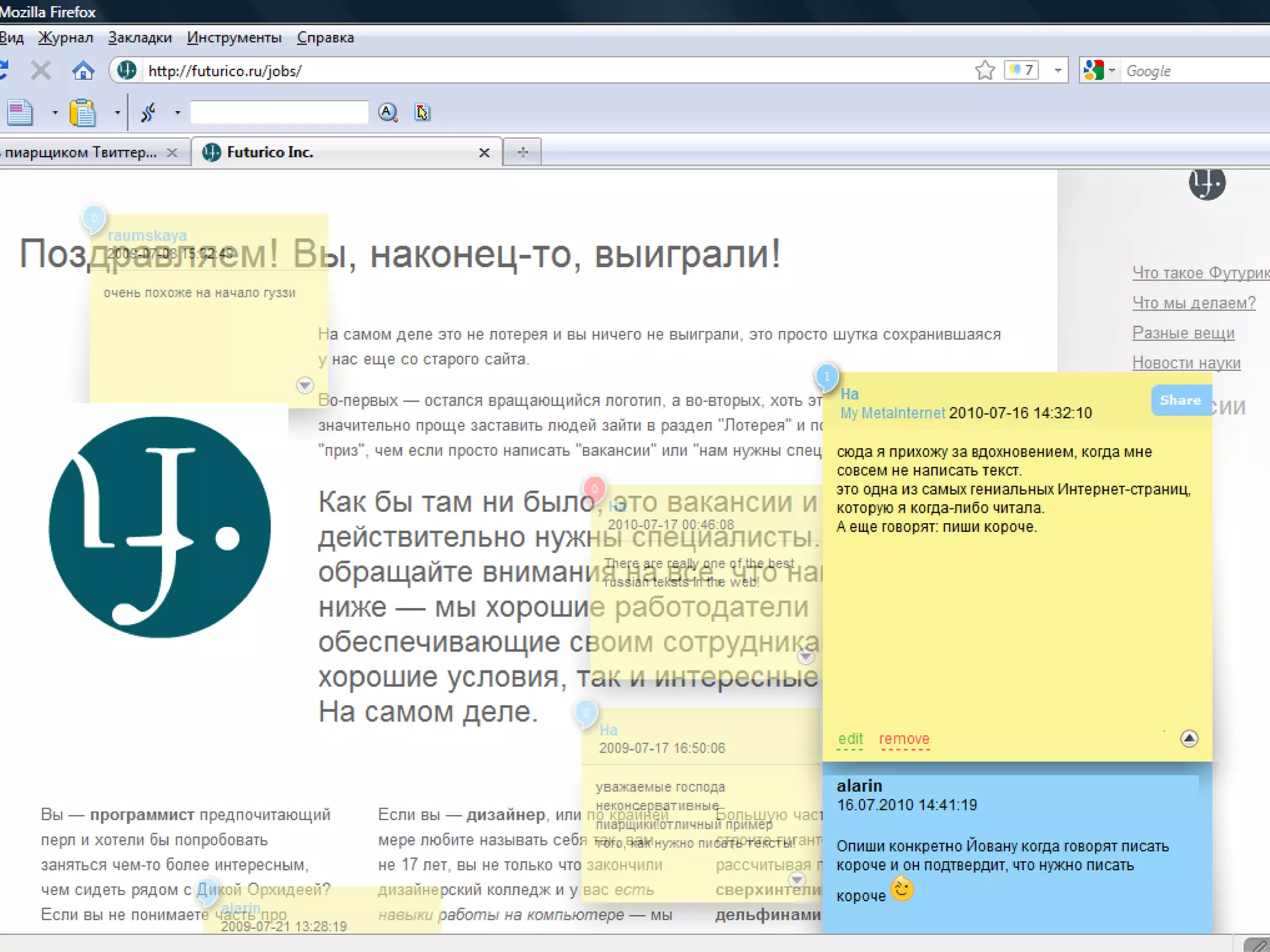Click the cursor-over-page toolbar icon
Image resolution: width=1270 pixels, height=952 pixels.
tap(422, 112)
